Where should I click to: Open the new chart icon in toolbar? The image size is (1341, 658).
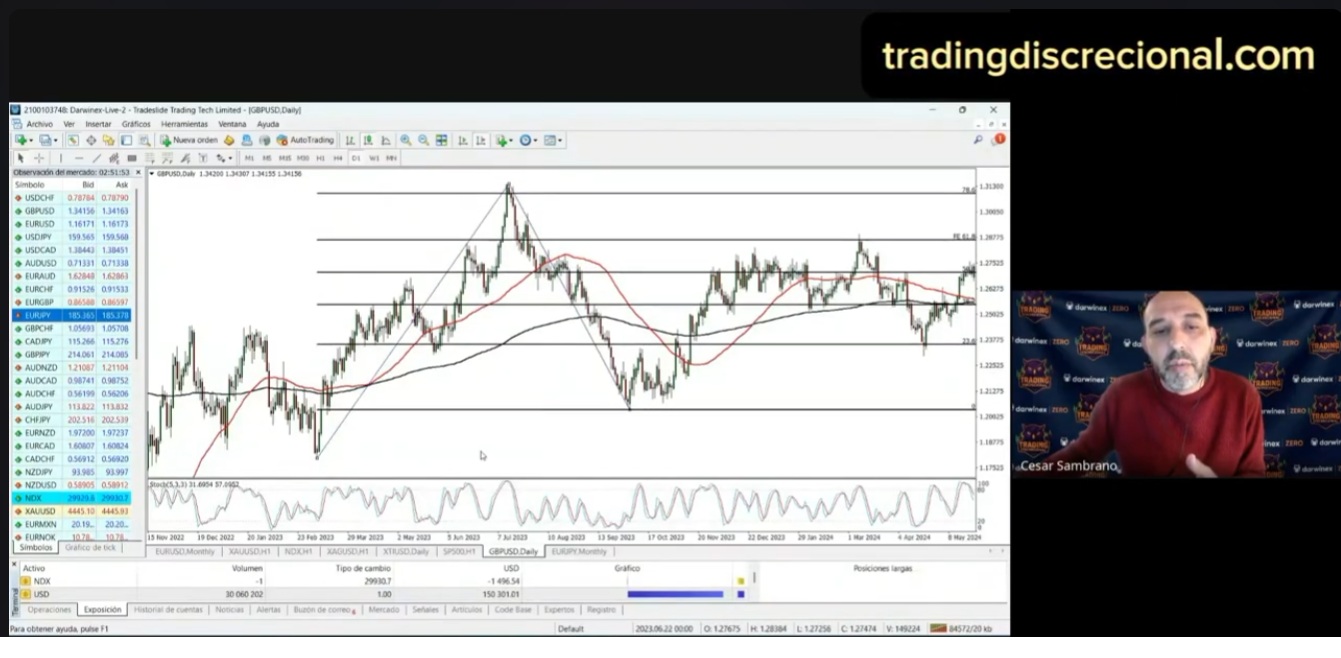[20, 140]
